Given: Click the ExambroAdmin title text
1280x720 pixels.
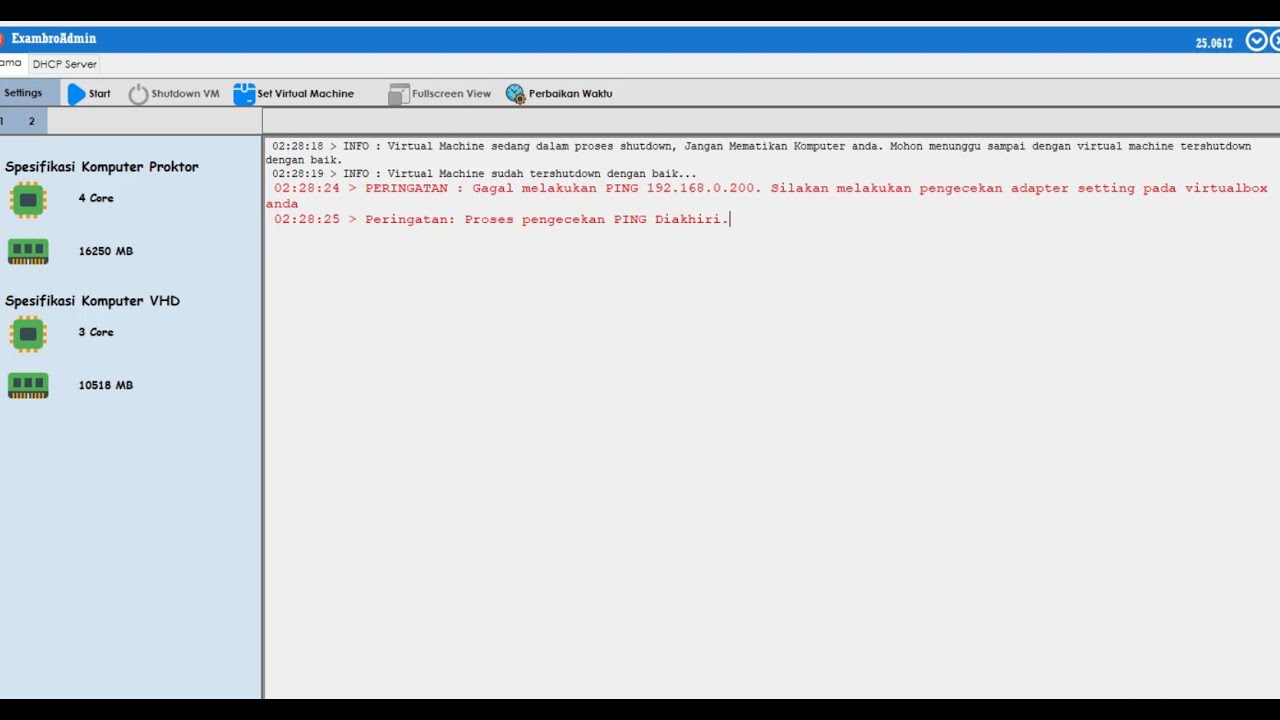Looking at the screenshot, I should 54,39.
